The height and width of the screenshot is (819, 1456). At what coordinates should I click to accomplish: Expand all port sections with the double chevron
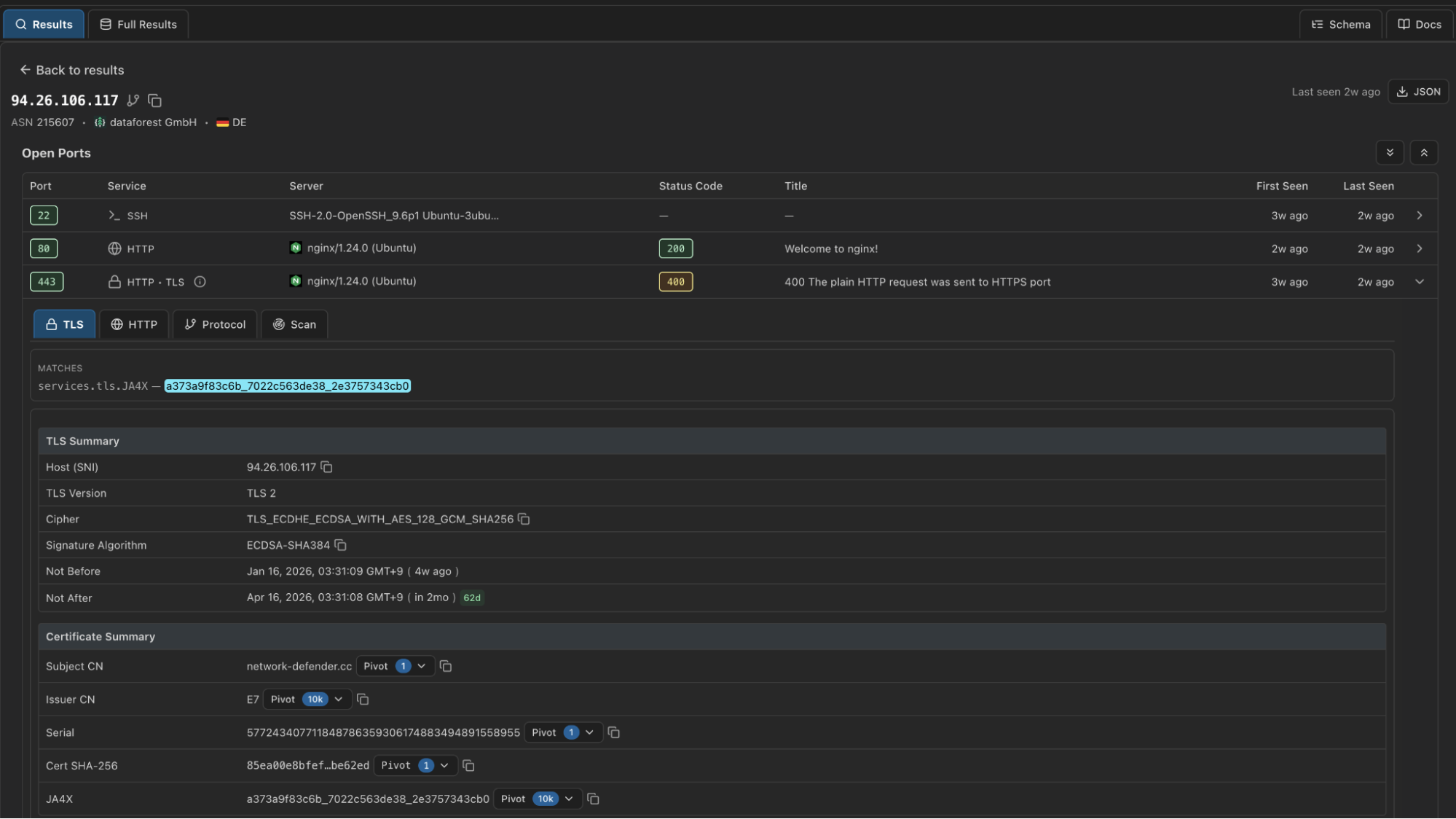click(x=1390, y=152)
